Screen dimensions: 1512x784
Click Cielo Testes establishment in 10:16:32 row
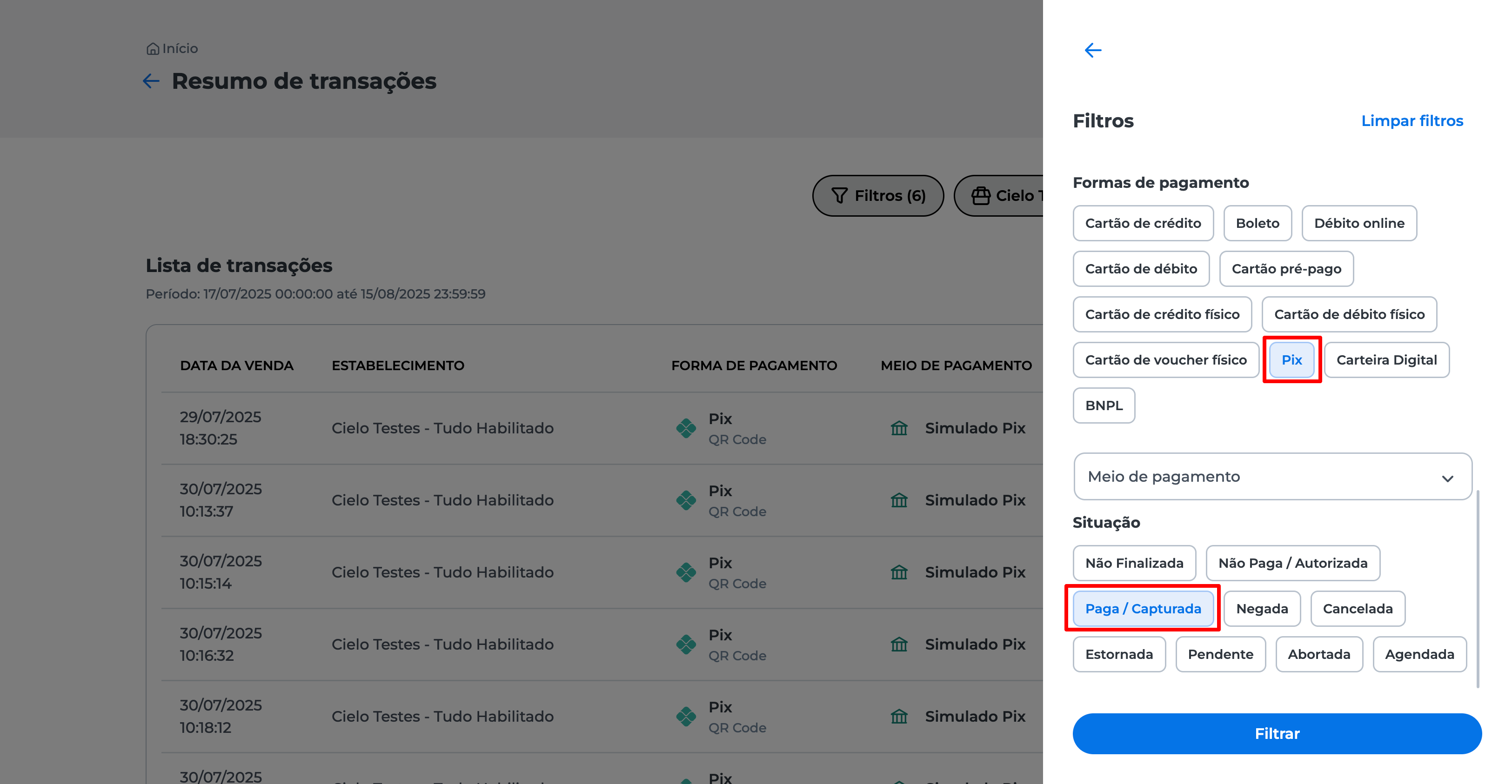click(442, 644)
